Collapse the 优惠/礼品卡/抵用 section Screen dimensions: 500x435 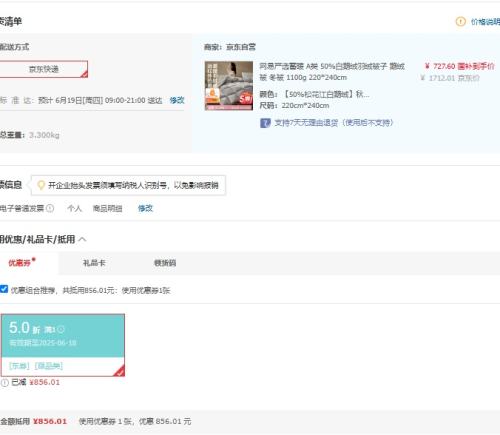pyautogui.click(x=82, y=239)
